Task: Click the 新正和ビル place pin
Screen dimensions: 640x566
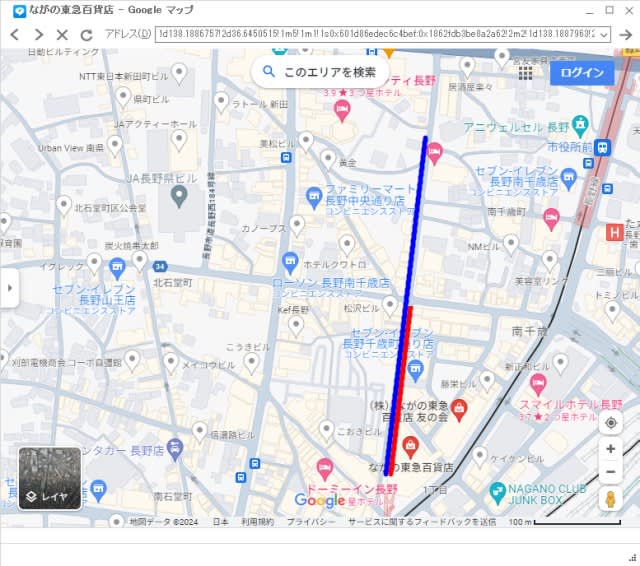Action: click(560, 364)
